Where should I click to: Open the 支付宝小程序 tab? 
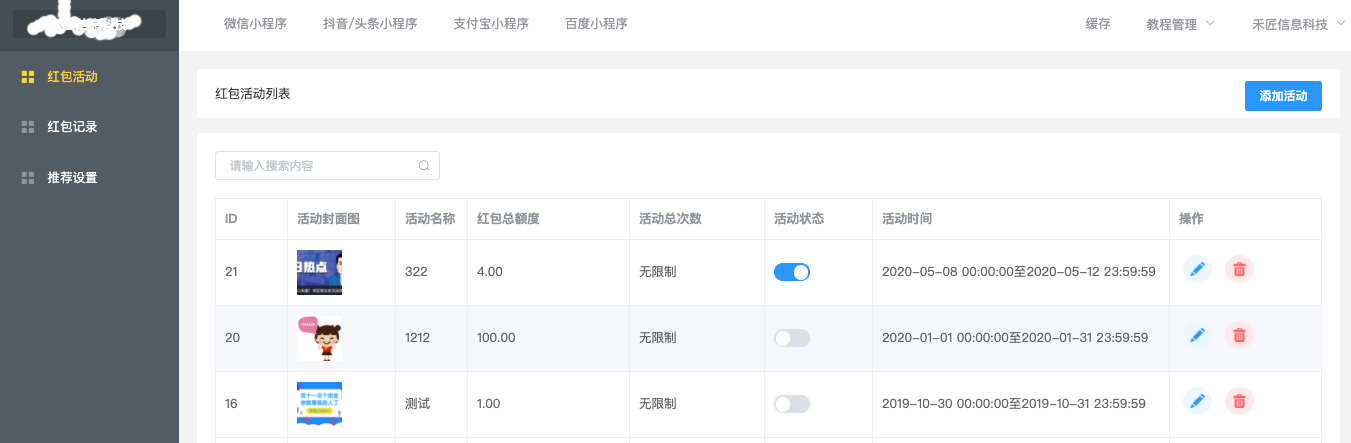(x=490, y=24)
